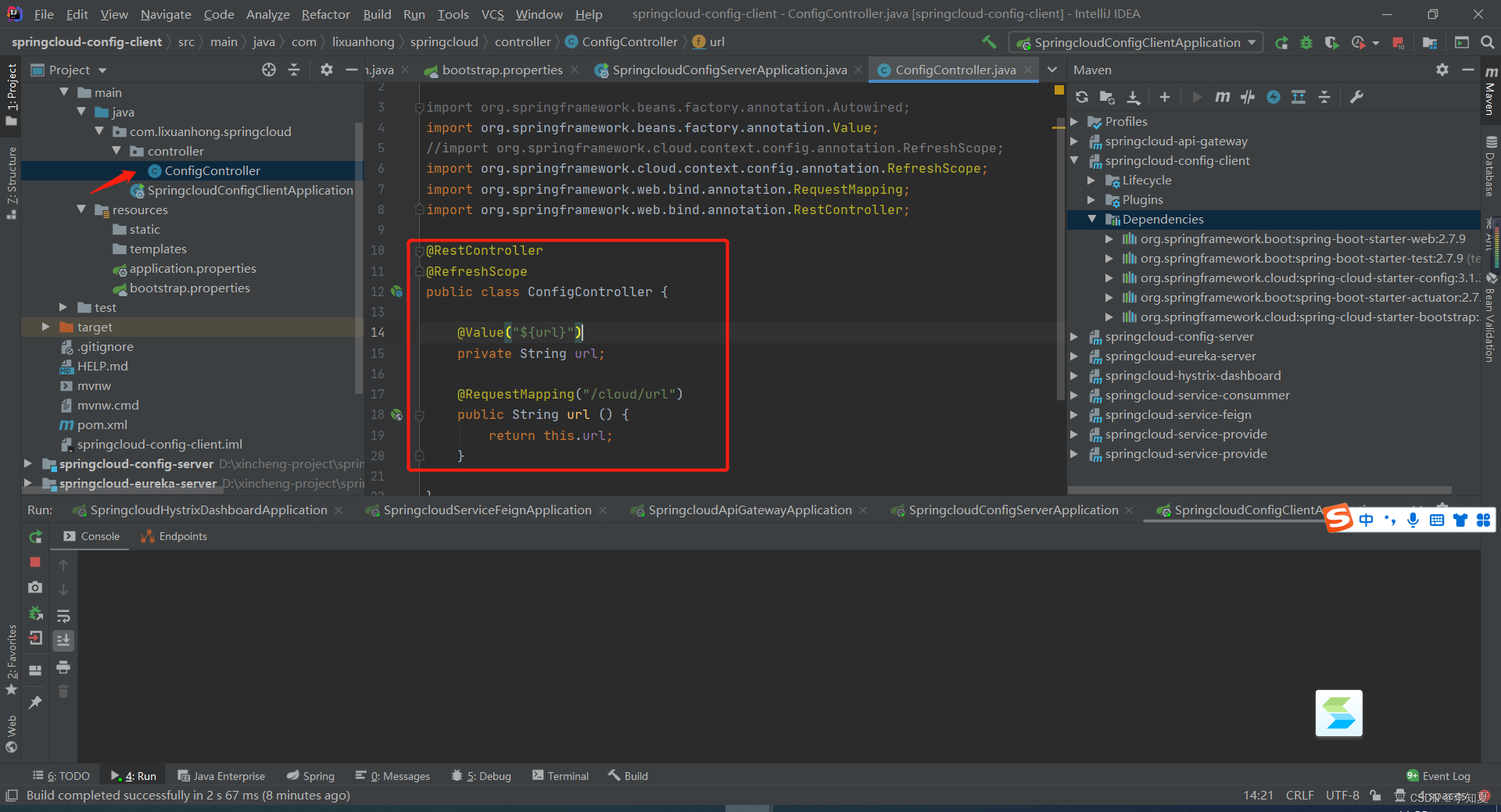1501x812 pixels.
Task: Toggle Sogou input Chinese mode icon
Action: coord(1366,520)
